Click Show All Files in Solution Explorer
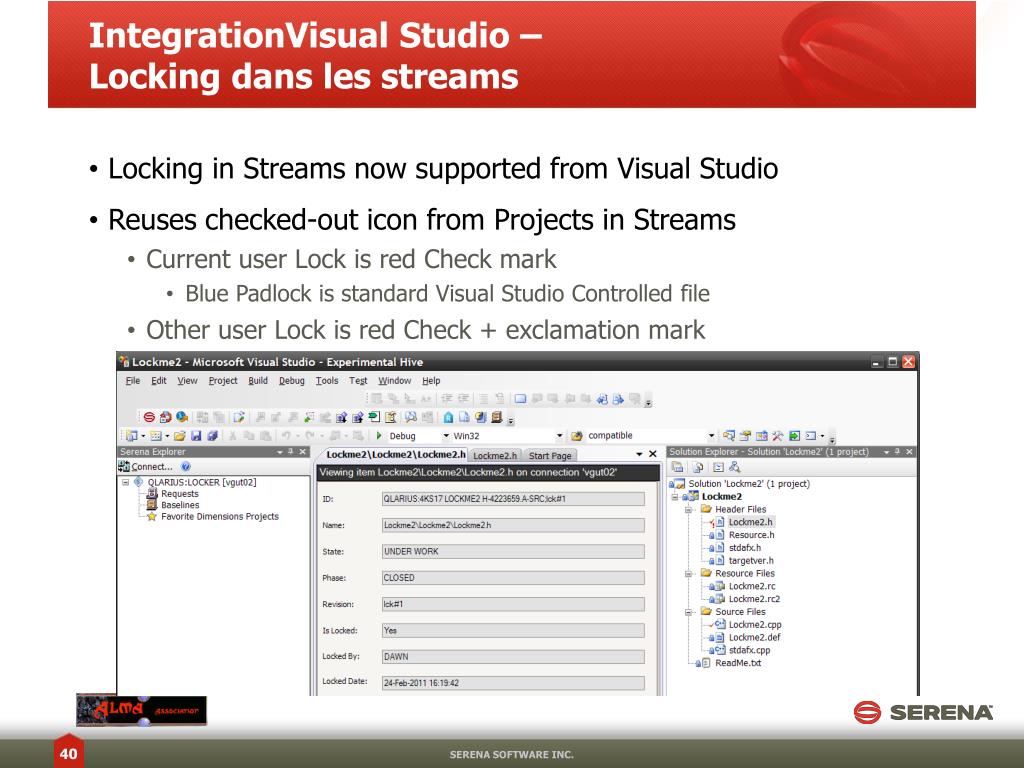Image resolution: width=1024 pixels, height=768 pixels. pyautogui.click(x=697, y=467)
